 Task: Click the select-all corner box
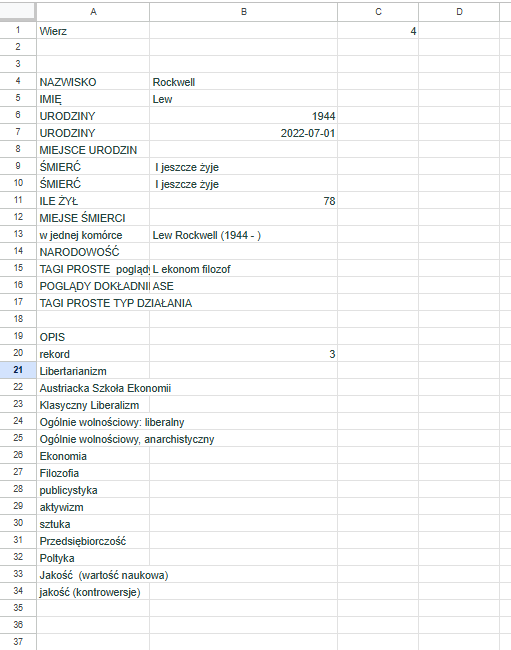tap(18, 12)
